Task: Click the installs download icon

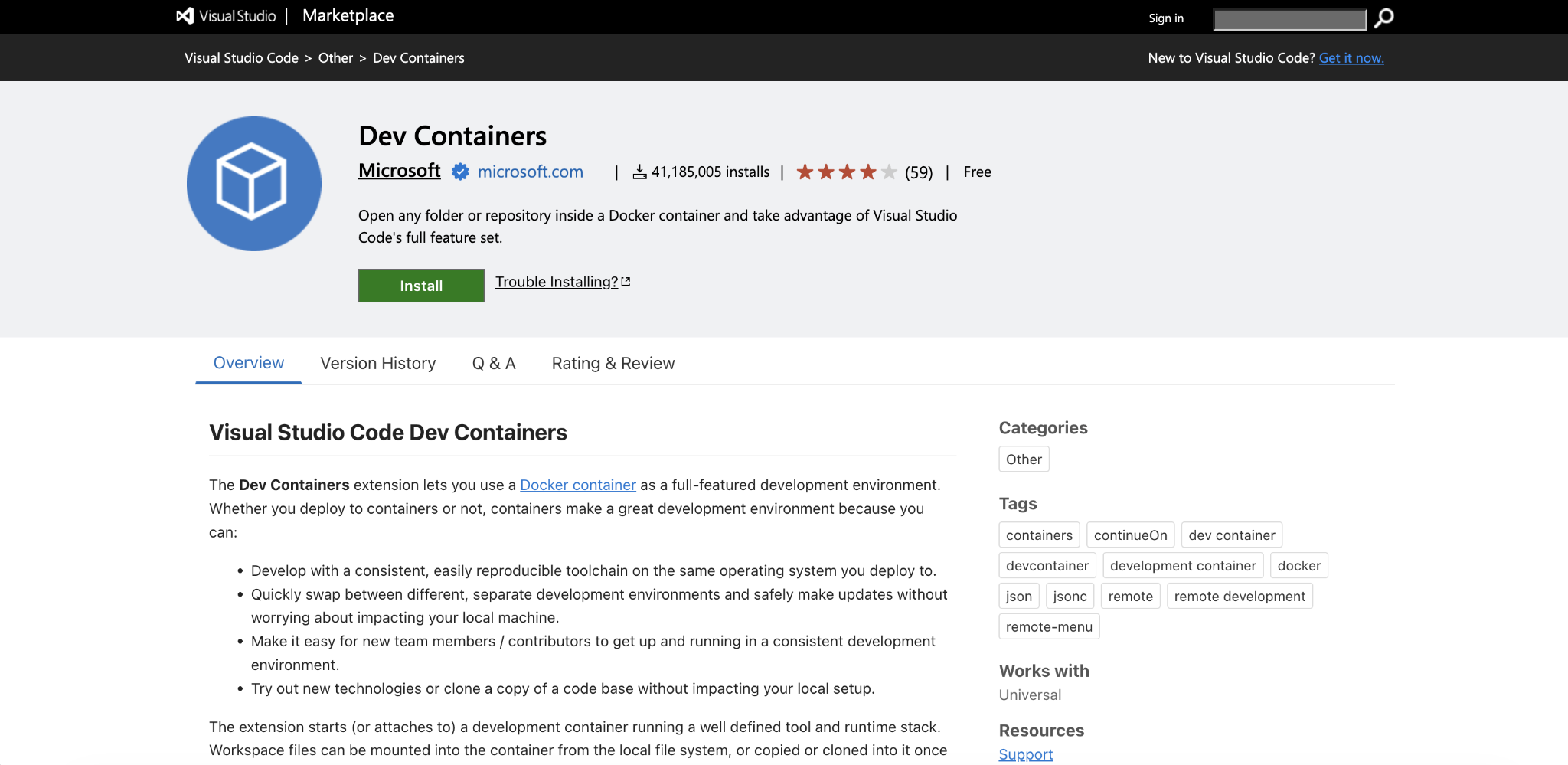Action: click(640, 172)
